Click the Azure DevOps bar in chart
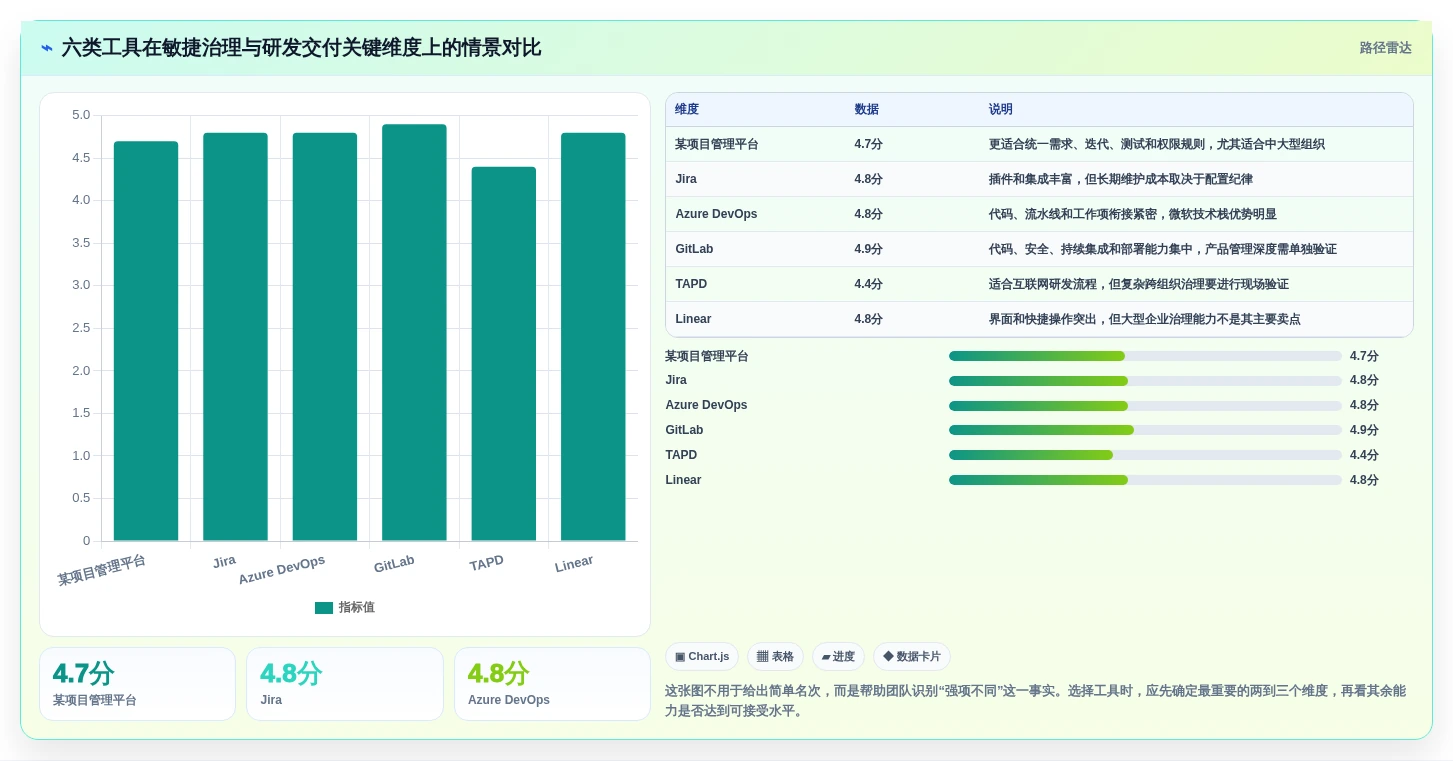Screen dimensions: 1453x761 point(325,337)
